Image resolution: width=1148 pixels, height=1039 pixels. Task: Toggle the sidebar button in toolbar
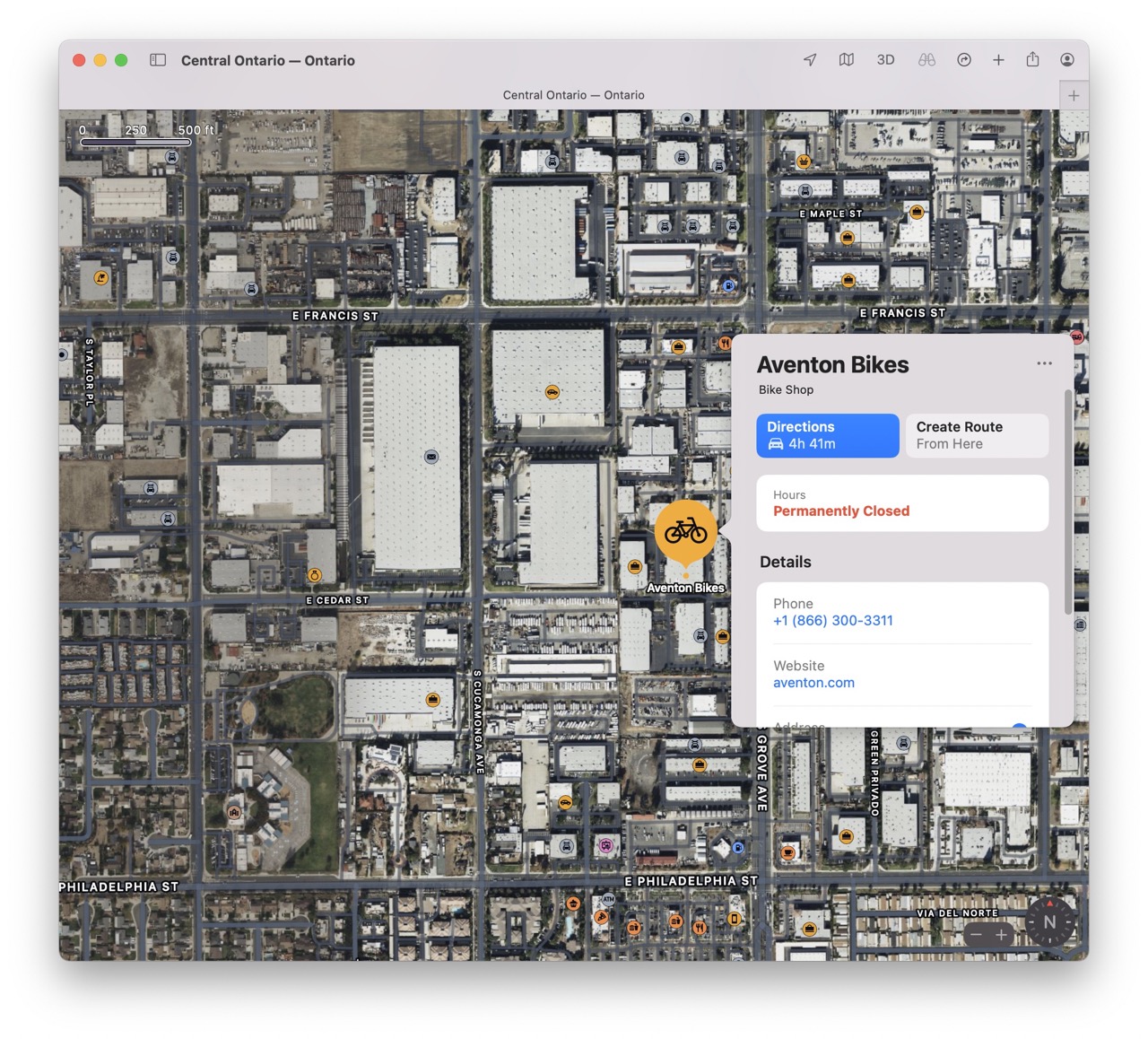click(x=158, y=60)
